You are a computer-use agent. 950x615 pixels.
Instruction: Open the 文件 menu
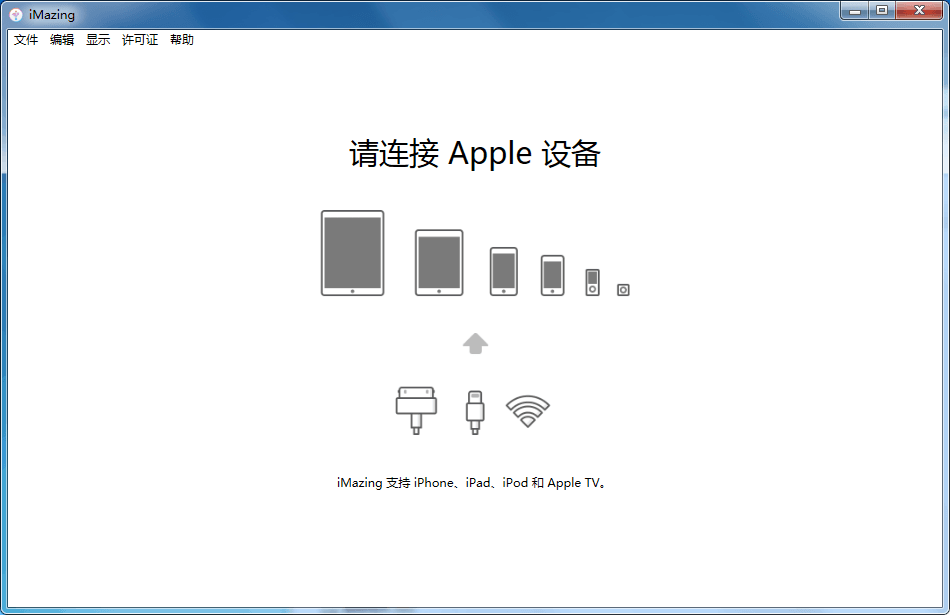(x=25, y=40)
